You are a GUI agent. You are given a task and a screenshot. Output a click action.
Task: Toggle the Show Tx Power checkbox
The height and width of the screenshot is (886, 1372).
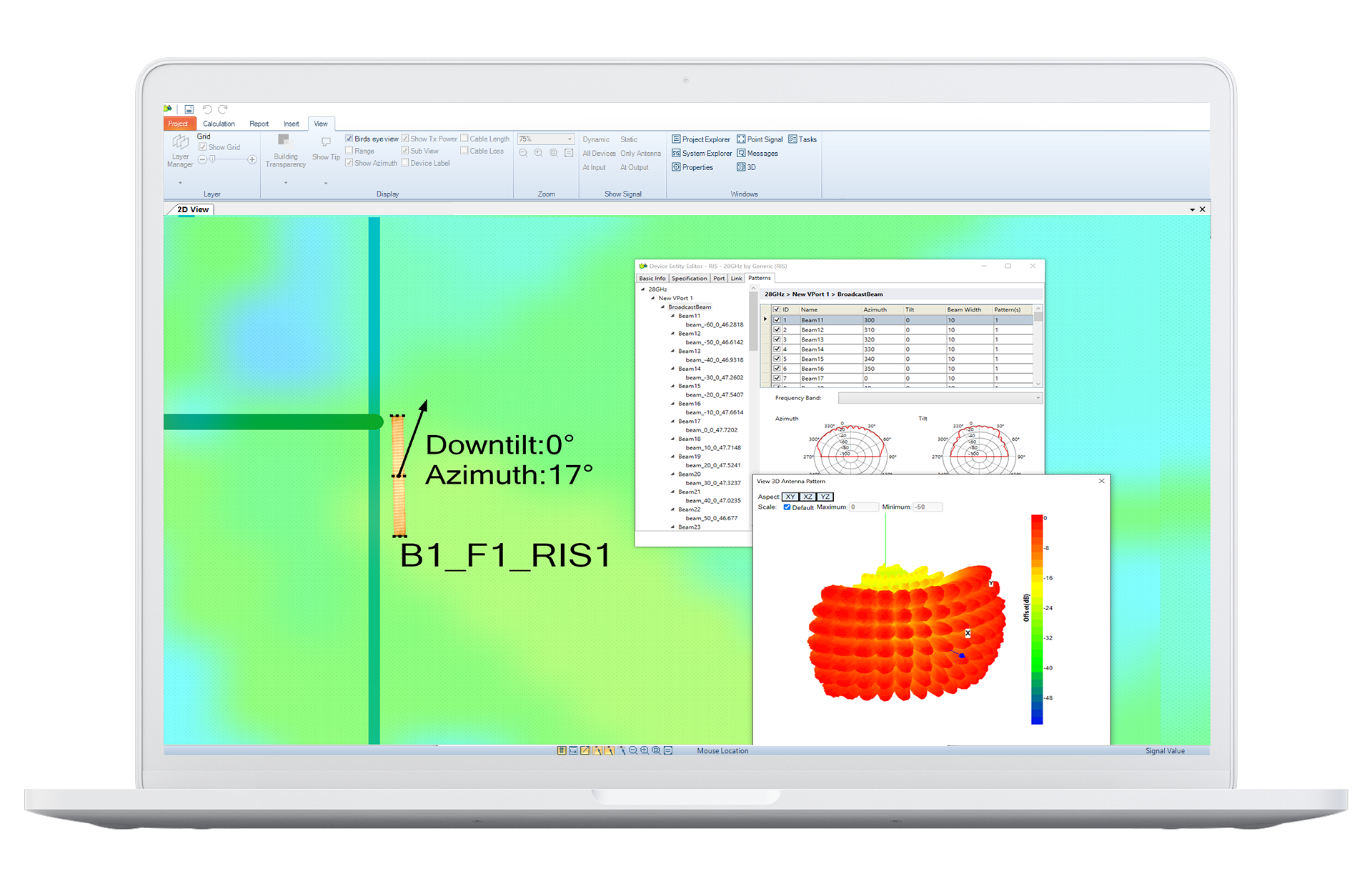click(405, 139)
